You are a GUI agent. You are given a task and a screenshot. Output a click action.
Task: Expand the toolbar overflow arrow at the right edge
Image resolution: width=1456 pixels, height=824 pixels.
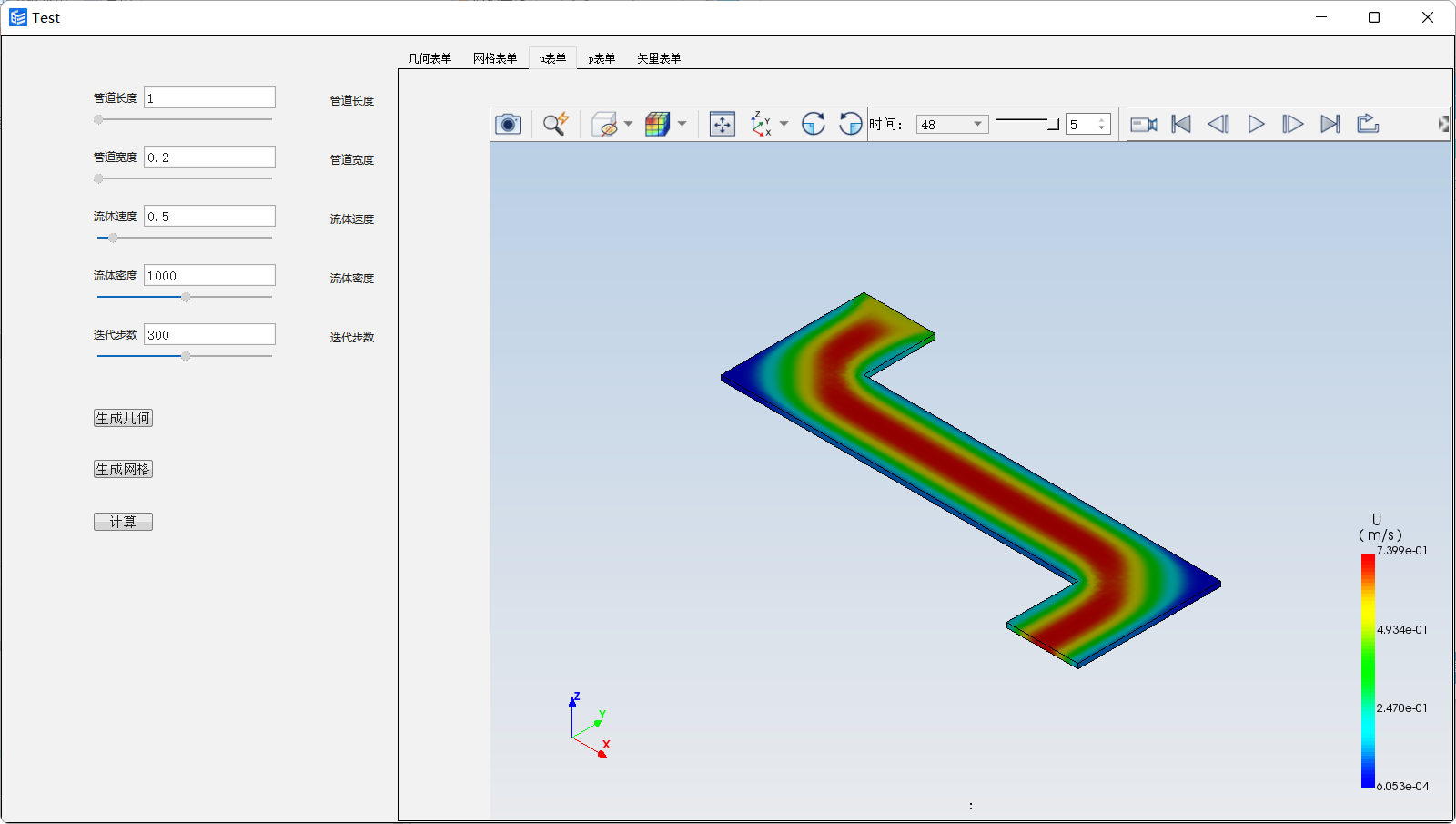click(1444, 124)
